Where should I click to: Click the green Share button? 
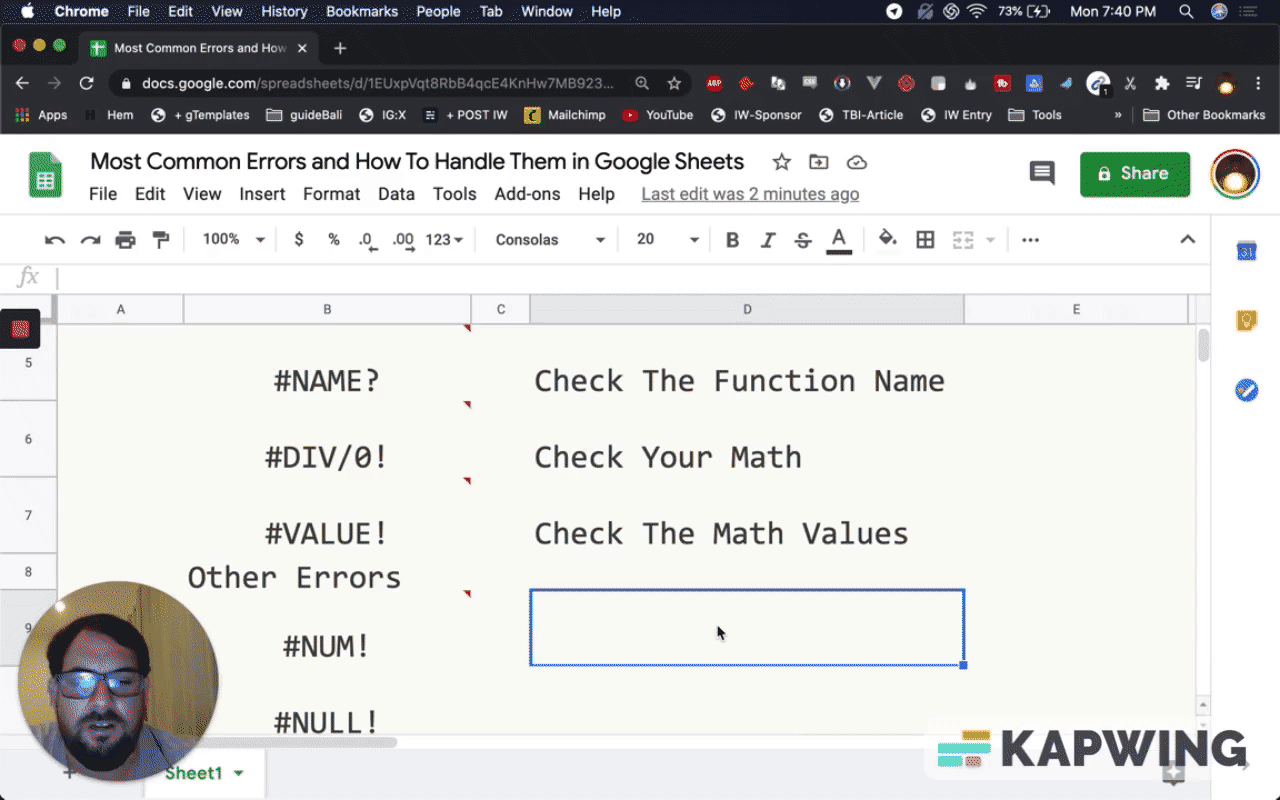(x=1135, y=174)
